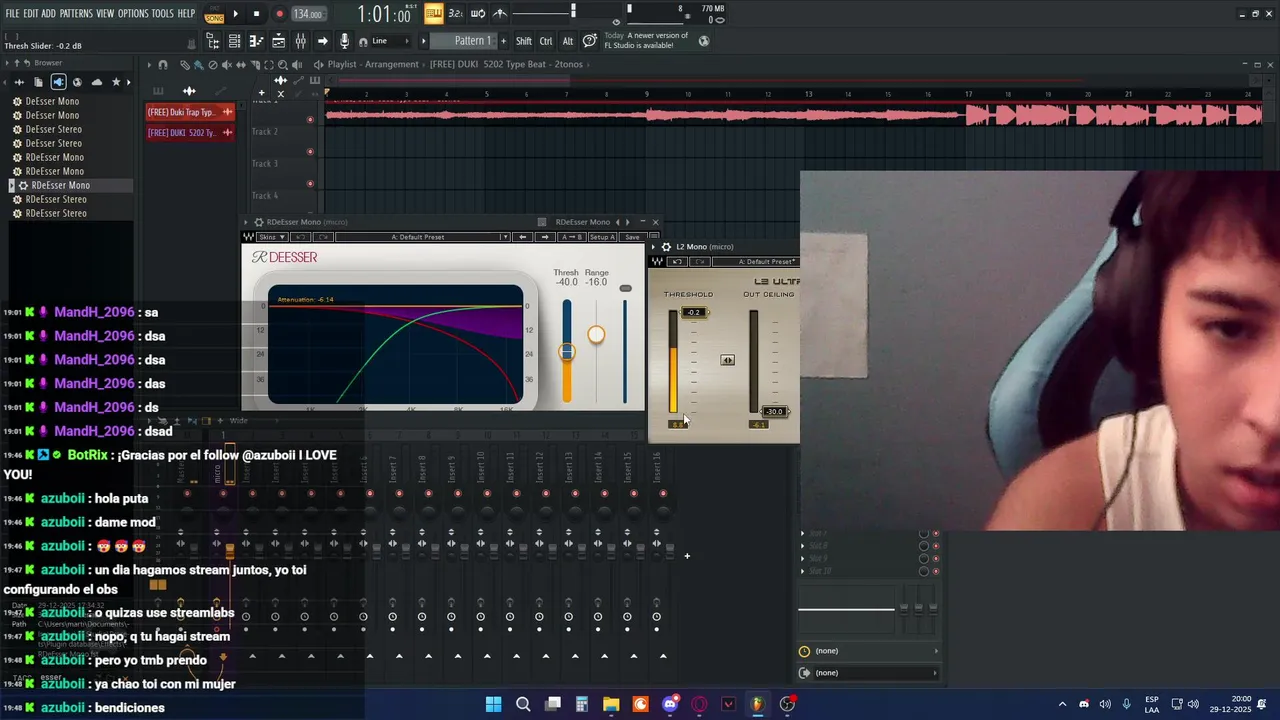
Task: Click the undo arrow in RDeEsser toolbar
Action: point(300,237)
